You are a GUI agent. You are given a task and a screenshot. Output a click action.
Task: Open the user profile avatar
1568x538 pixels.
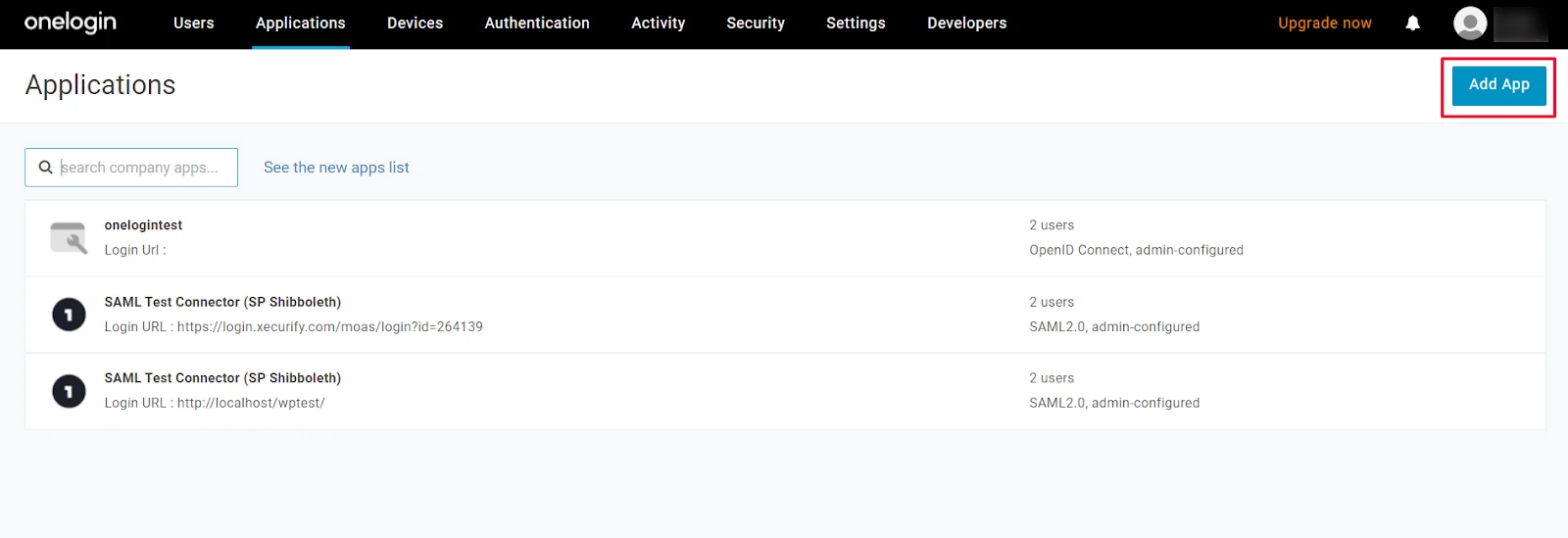pos(1469,24)
